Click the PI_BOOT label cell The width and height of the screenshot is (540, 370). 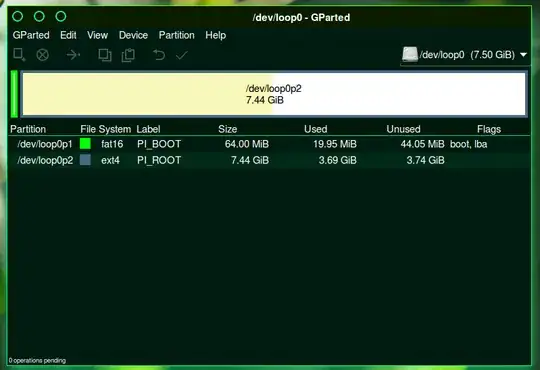[159, 144]
